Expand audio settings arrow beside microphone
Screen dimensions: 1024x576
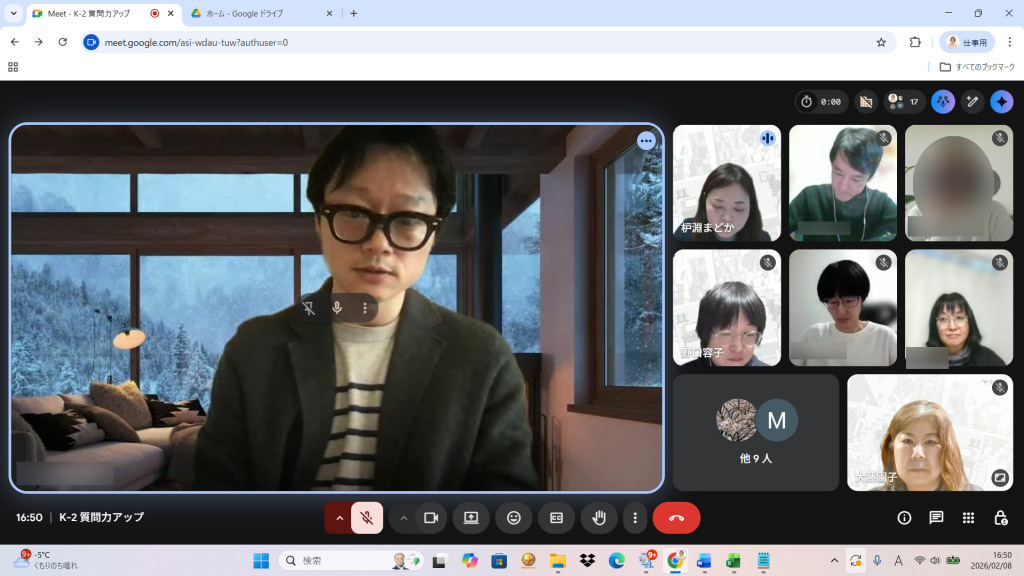coord(339,518)
